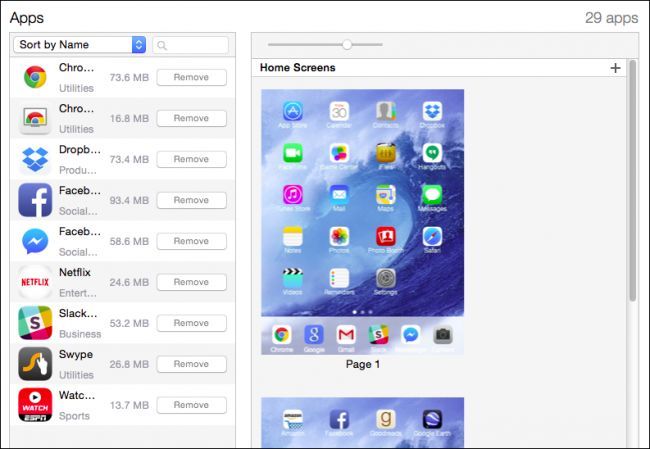Screen dimensions: 650x449
Task: Remove the 73.6 MB Chrome app
Action: tap(192, 77)
